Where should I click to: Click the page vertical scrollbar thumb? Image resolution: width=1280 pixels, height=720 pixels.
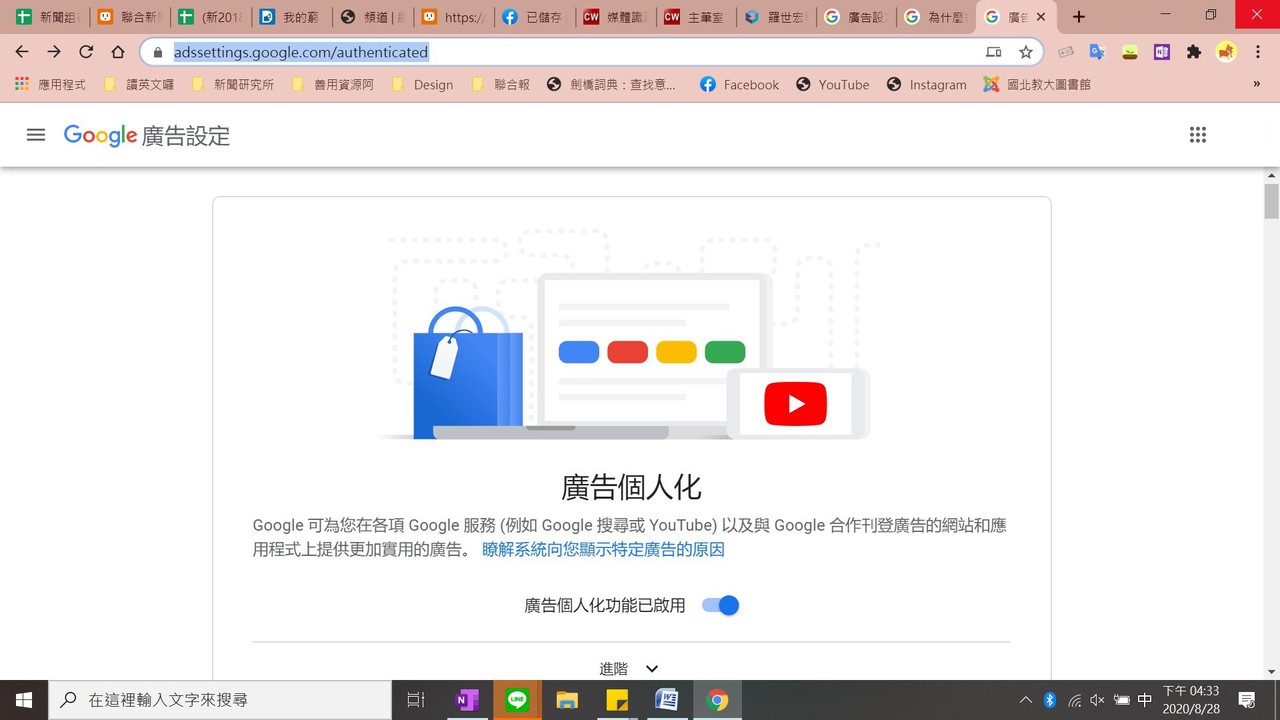[1271, 200]
